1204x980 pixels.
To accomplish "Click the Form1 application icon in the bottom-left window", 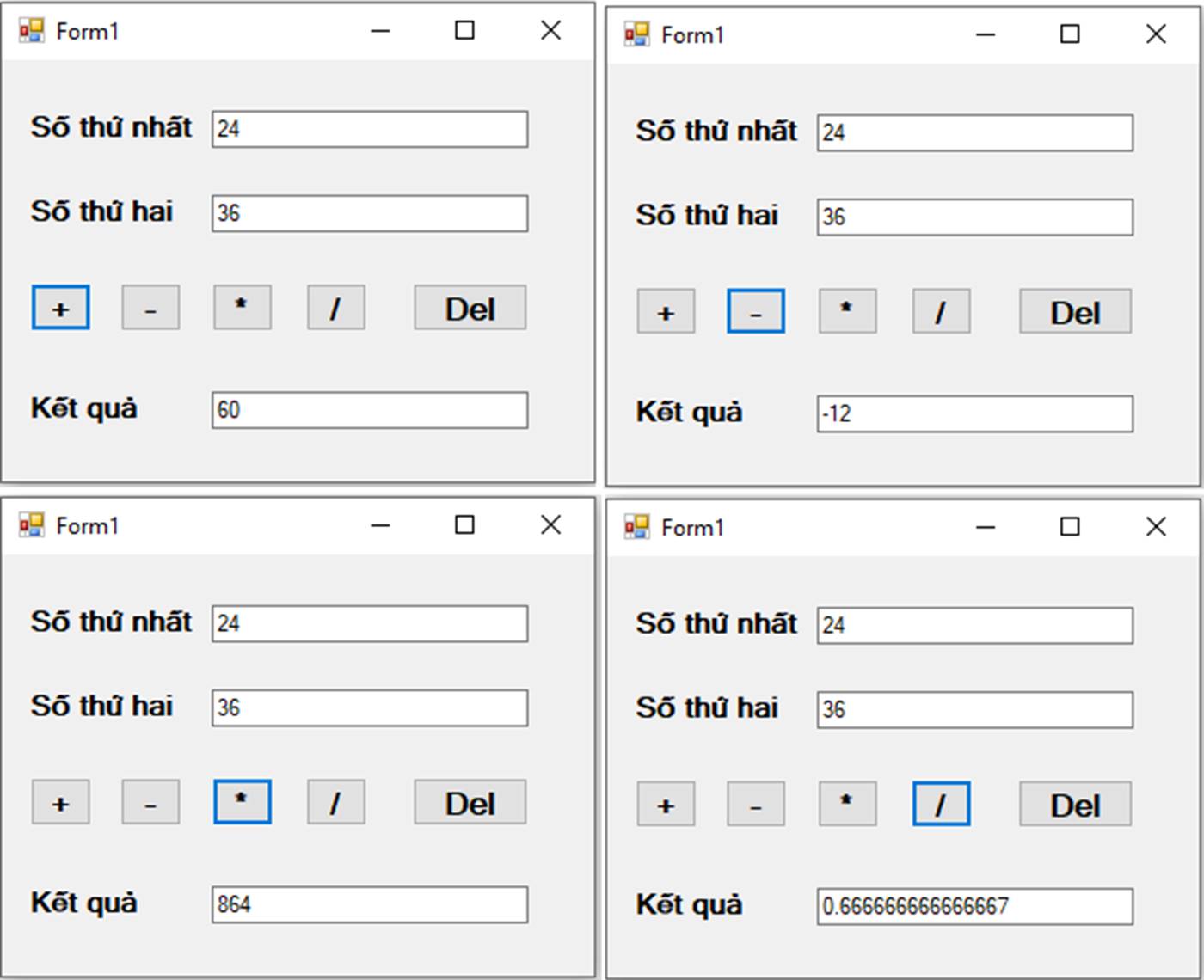I will click(x=31, y=524).
